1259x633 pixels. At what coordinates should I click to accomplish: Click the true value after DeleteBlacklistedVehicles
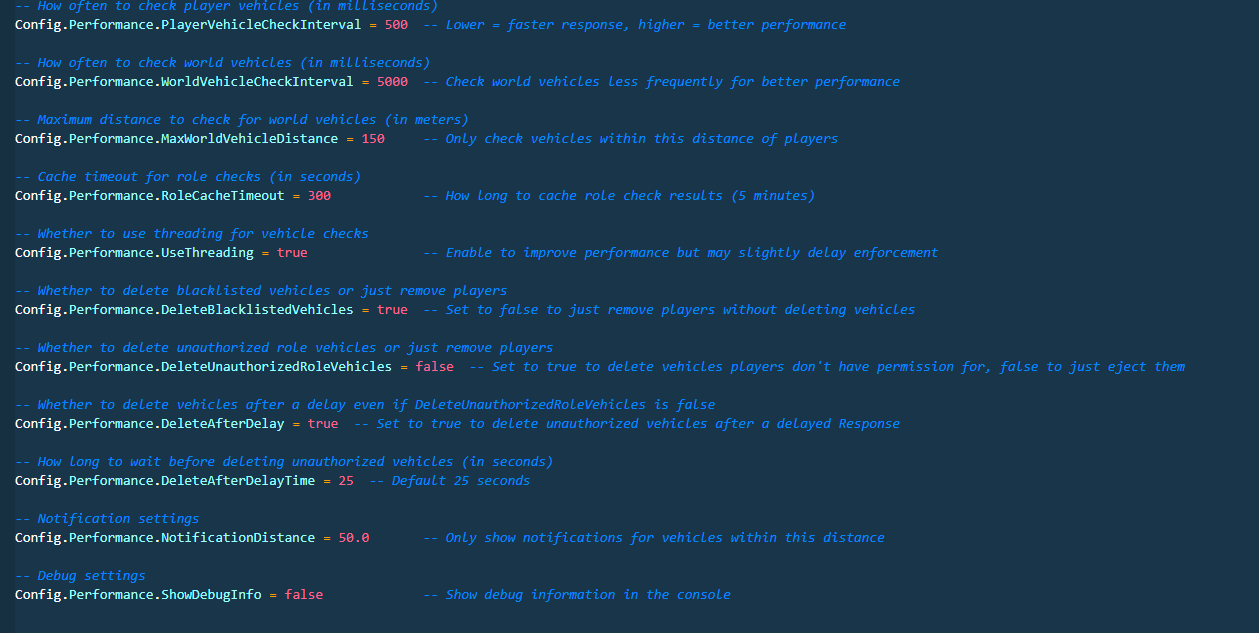pyautogui.click(x=392, y=309)
